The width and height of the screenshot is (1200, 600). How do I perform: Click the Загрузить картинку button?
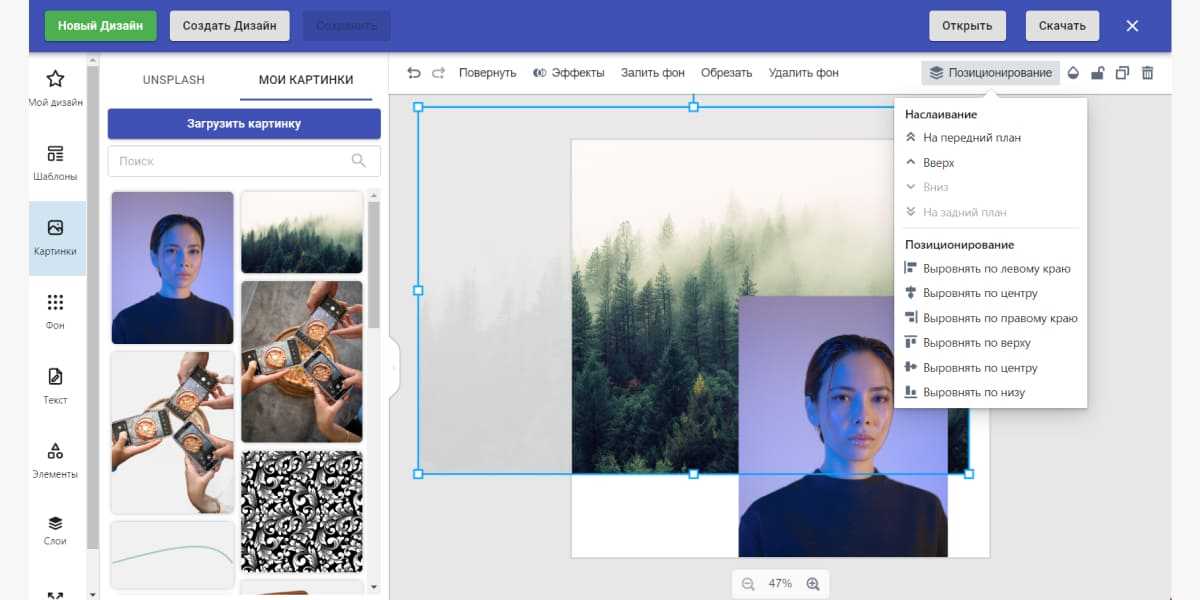(244, 124)
